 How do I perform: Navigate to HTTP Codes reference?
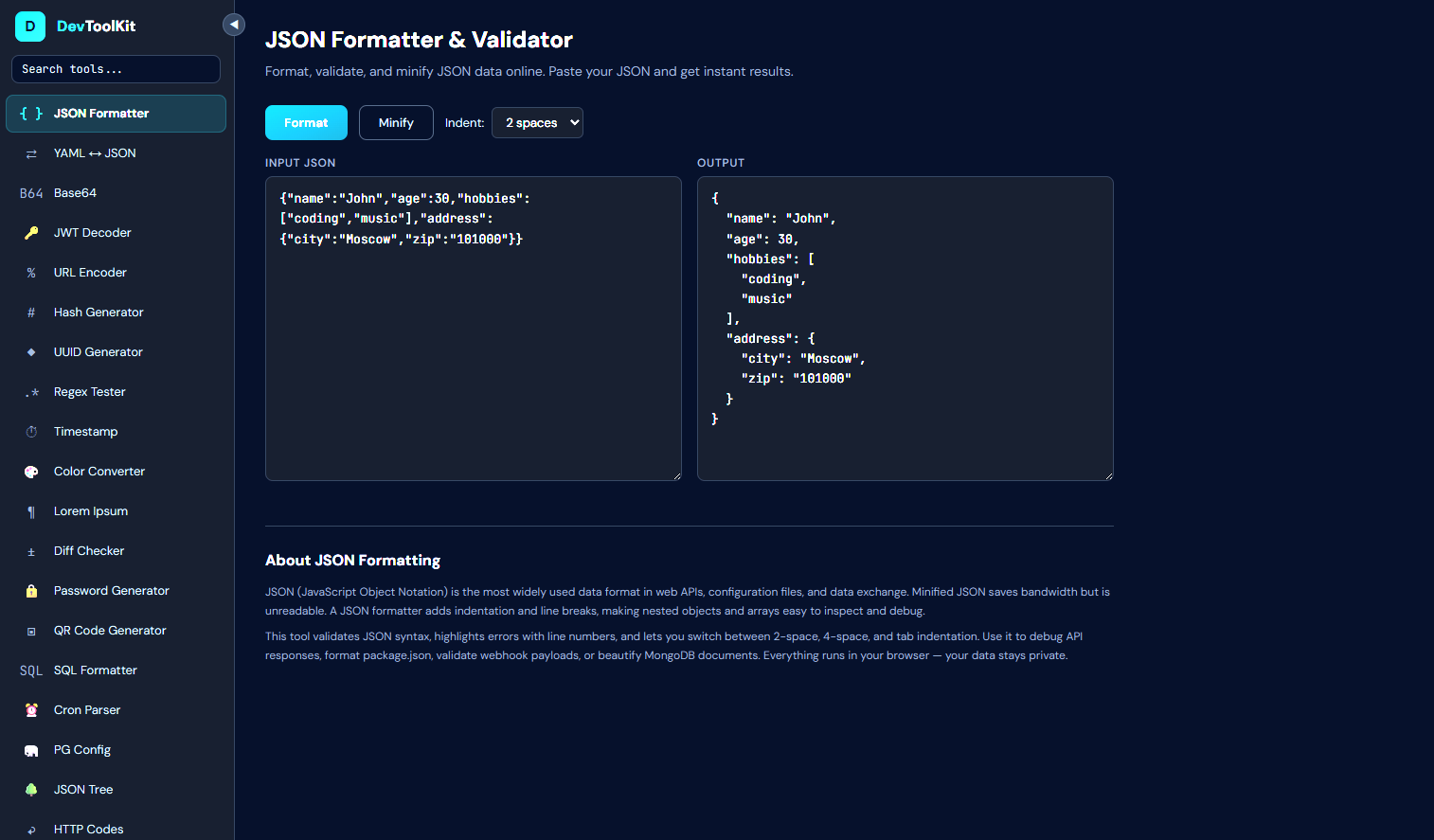point(88,829)
